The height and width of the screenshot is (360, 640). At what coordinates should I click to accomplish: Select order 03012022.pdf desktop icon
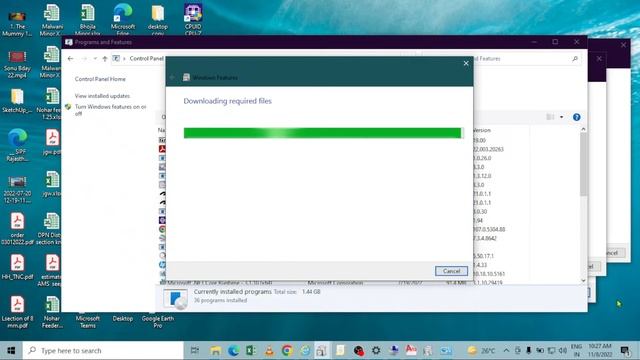17,229
